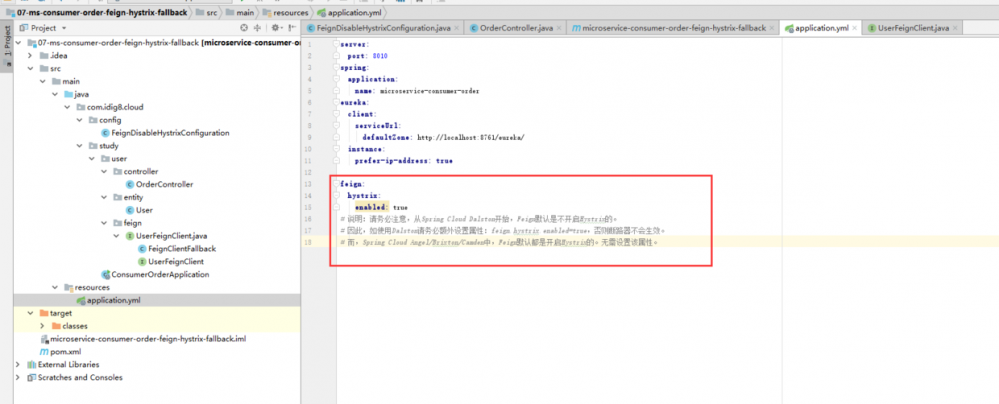Collapse the study package

80,146
